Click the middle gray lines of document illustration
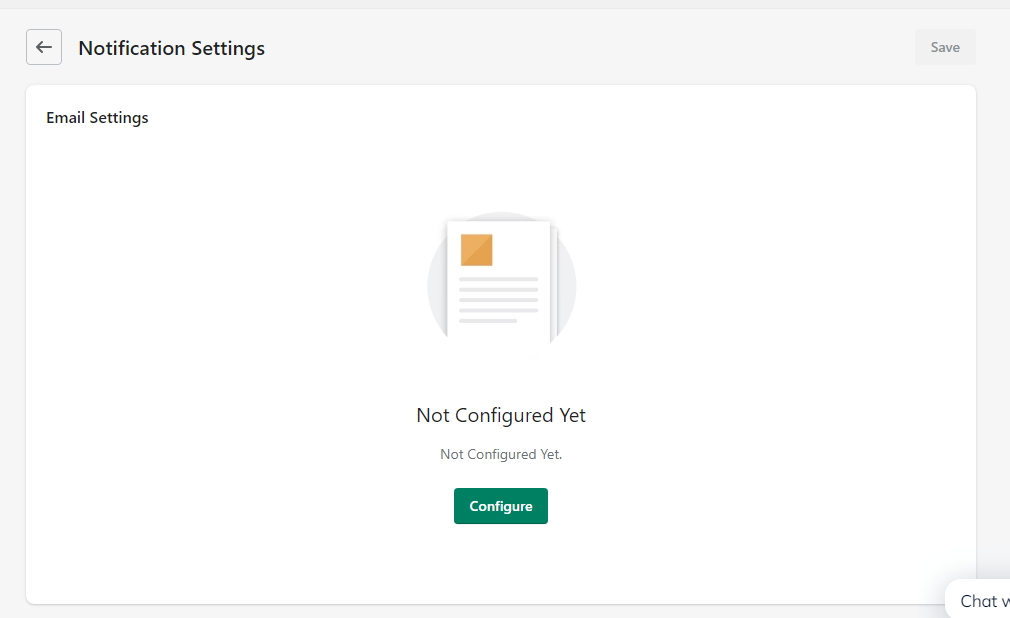 tap(498, 300)
